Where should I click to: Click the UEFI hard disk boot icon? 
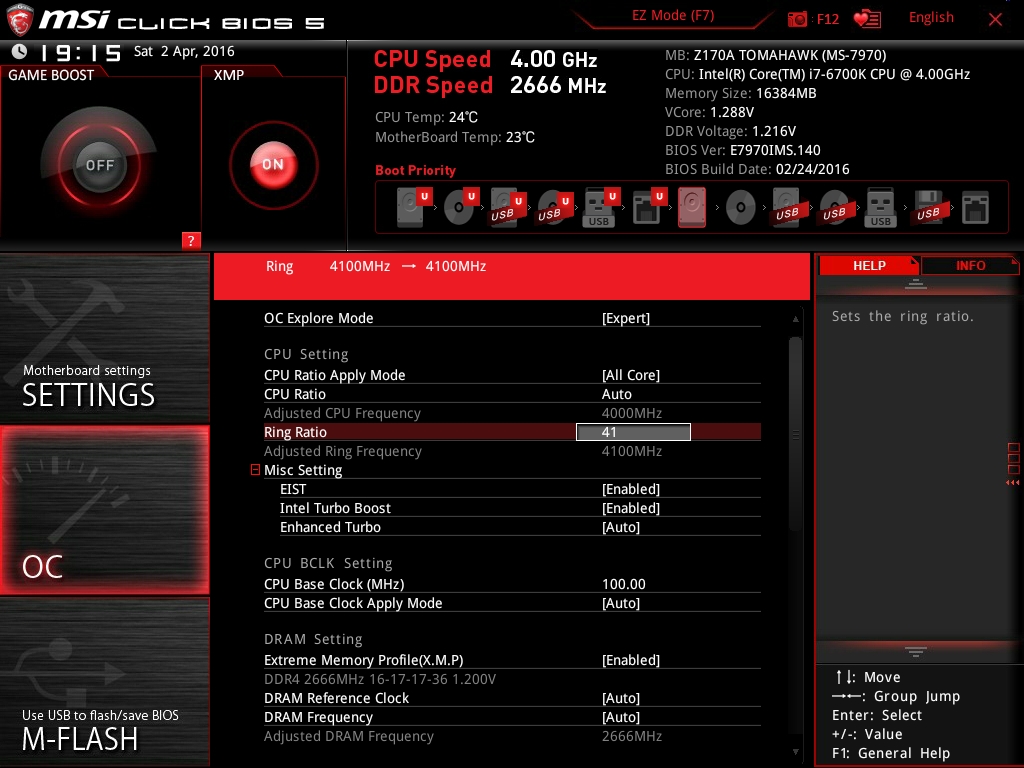pyautogui.click(x=414, y=207)
